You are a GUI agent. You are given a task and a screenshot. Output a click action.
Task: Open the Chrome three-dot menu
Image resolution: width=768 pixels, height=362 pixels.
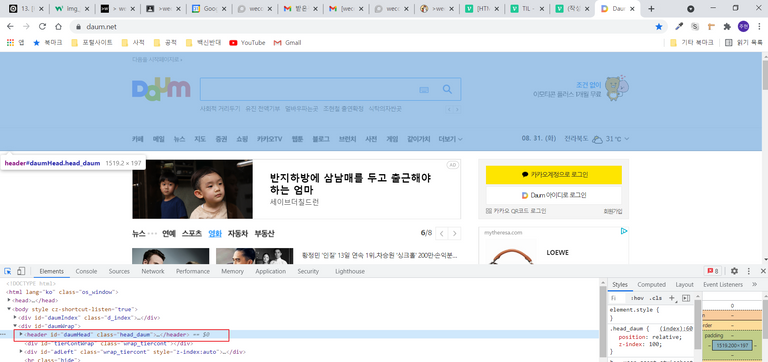tap(759, 26)
